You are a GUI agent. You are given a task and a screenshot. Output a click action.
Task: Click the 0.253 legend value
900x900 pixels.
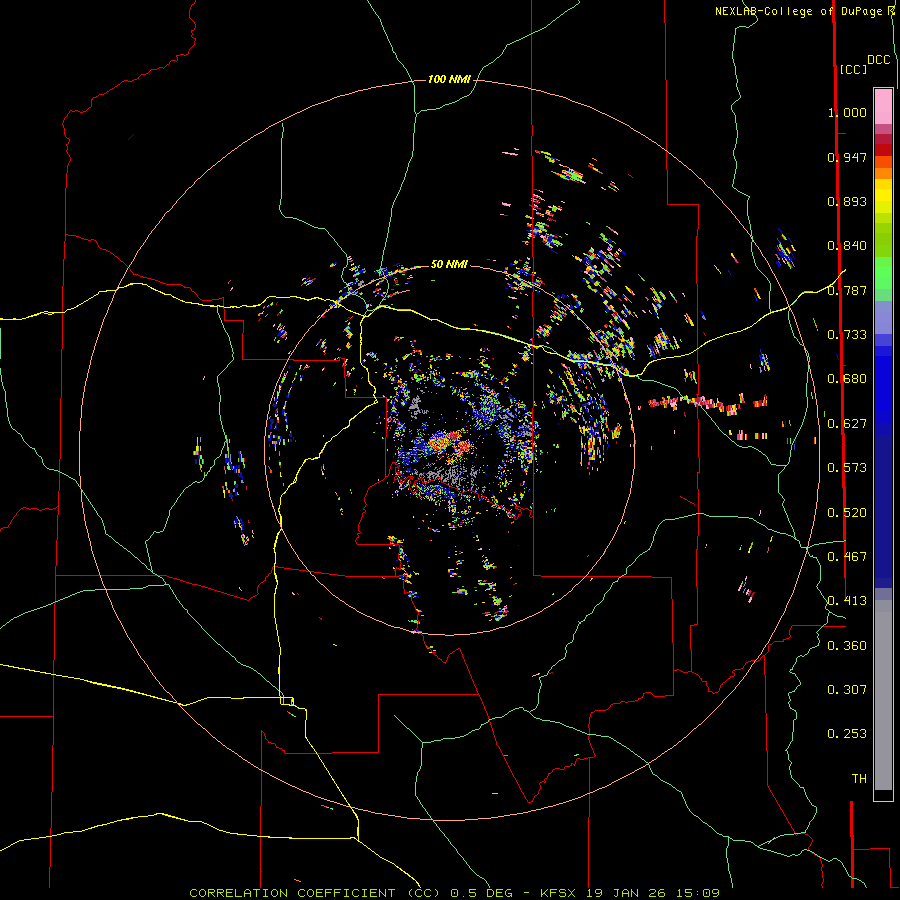[847, 734]
